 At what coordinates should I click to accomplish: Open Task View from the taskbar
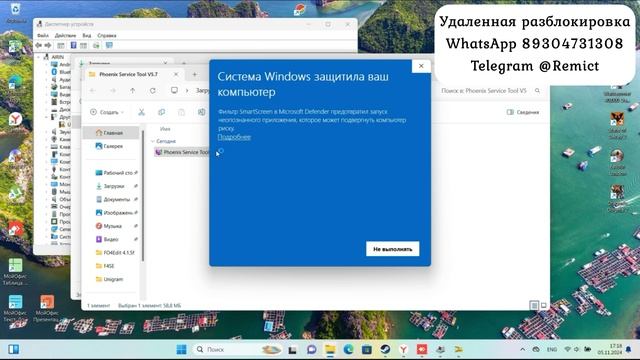[292, 349]
